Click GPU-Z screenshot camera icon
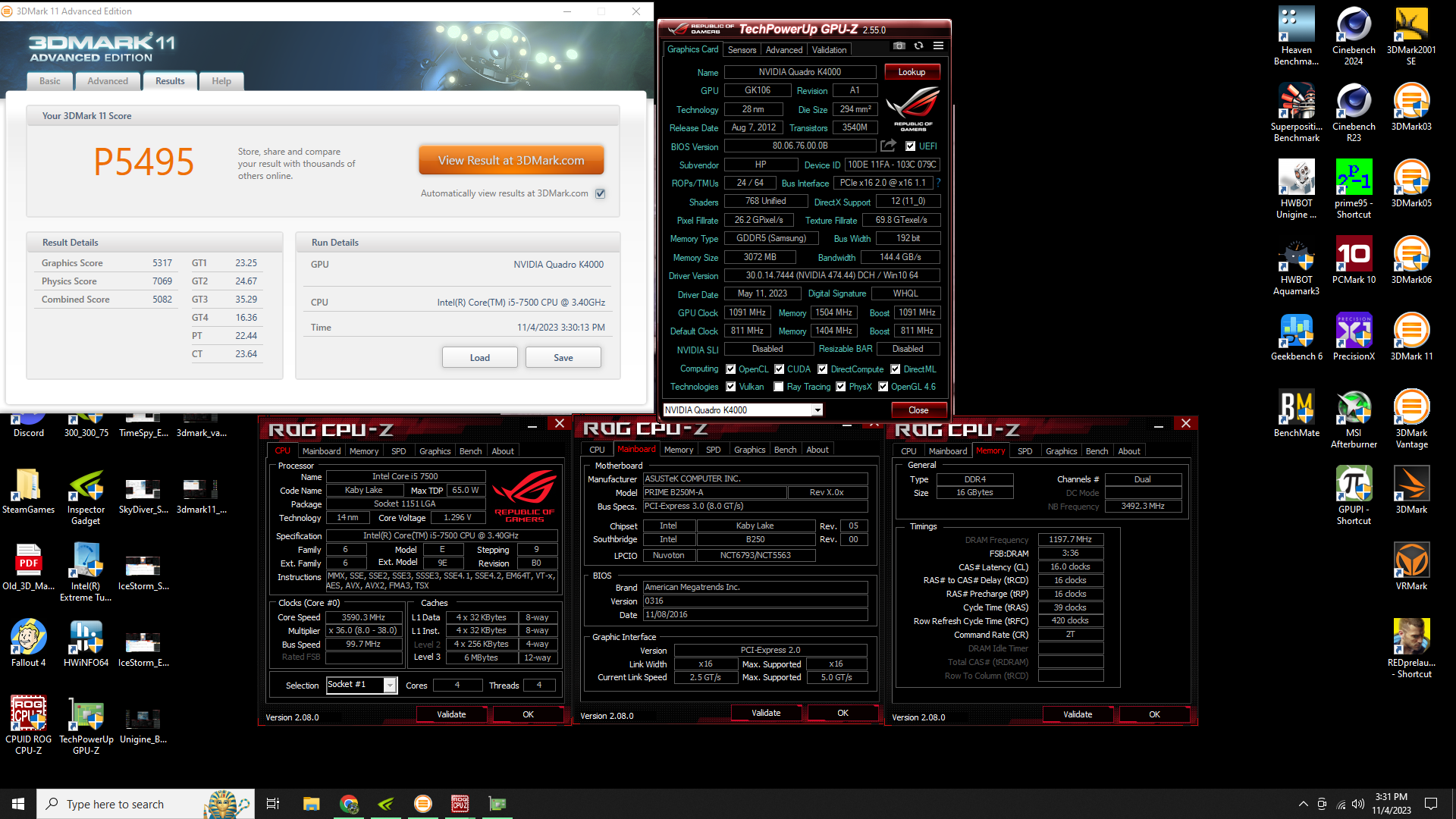The height and width of the screenshot is (819, 1456). pos(899,45)
